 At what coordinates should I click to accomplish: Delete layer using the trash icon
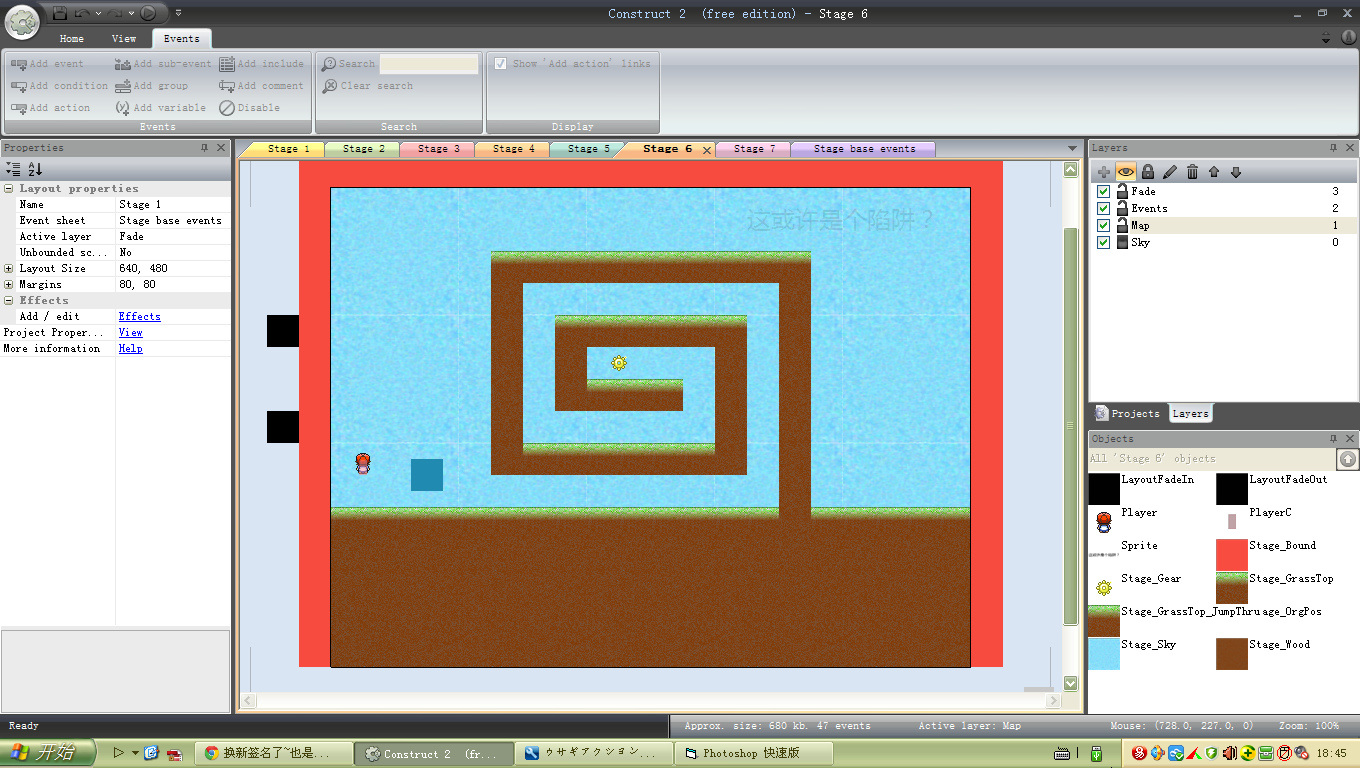(x=1192, y=172)
